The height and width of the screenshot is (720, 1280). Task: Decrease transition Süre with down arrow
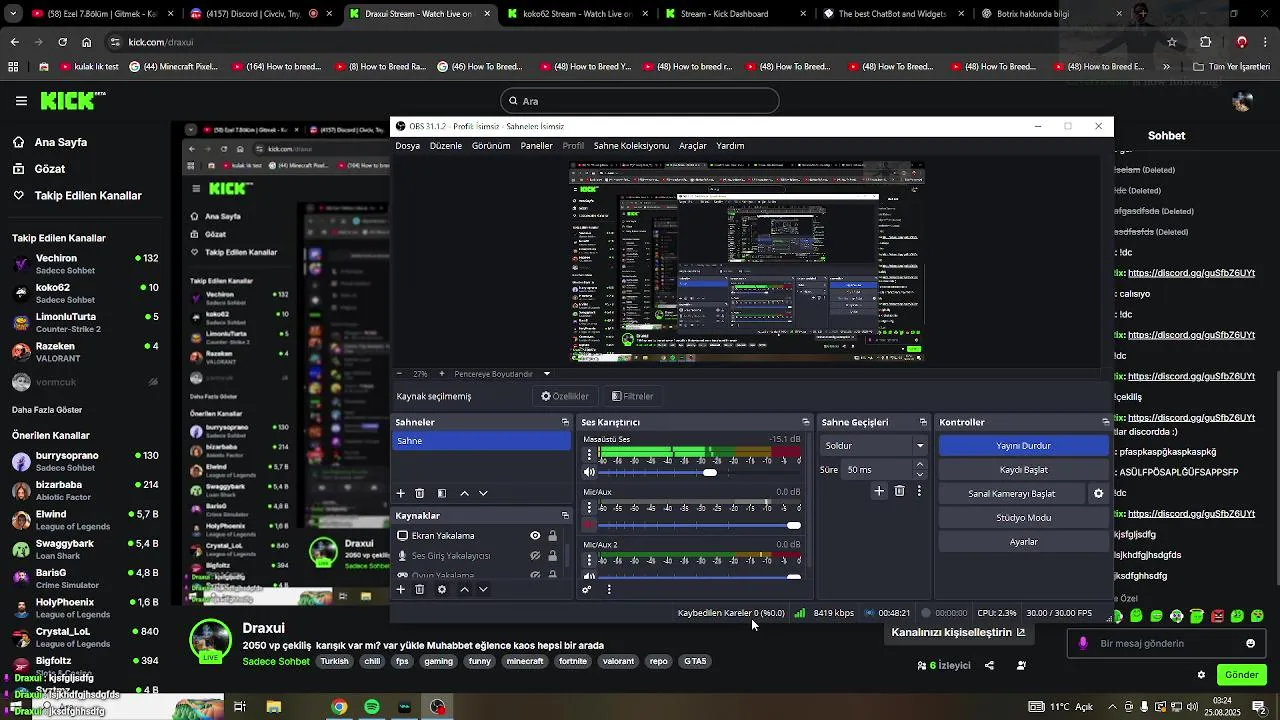click(x=919, y=474)
